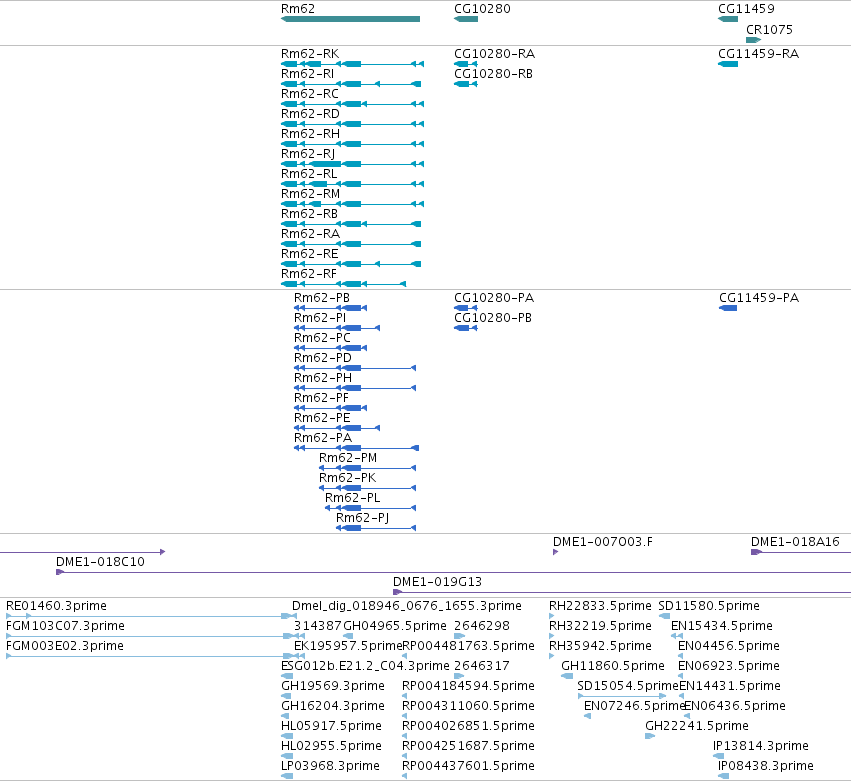This screenshot has width=851, height=781.
Task: Choose the Rm62-RD transcript label
Action: click(x=310, y=114)
